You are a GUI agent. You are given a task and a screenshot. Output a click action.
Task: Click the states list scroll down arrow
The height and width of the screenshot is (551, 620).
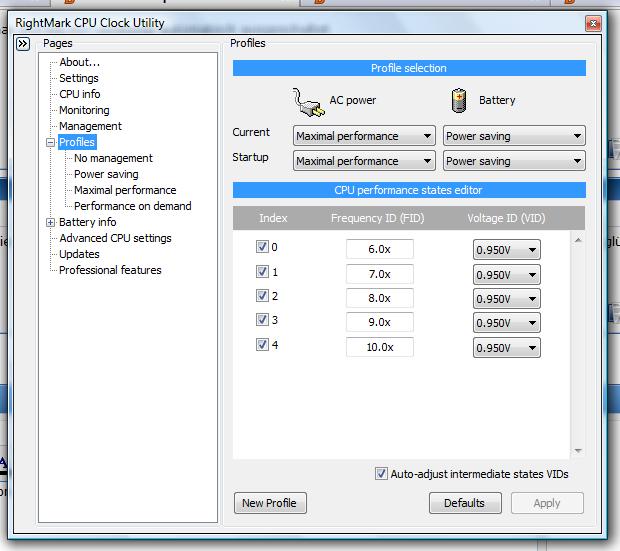pyautogui.click(x=578, y=451)
